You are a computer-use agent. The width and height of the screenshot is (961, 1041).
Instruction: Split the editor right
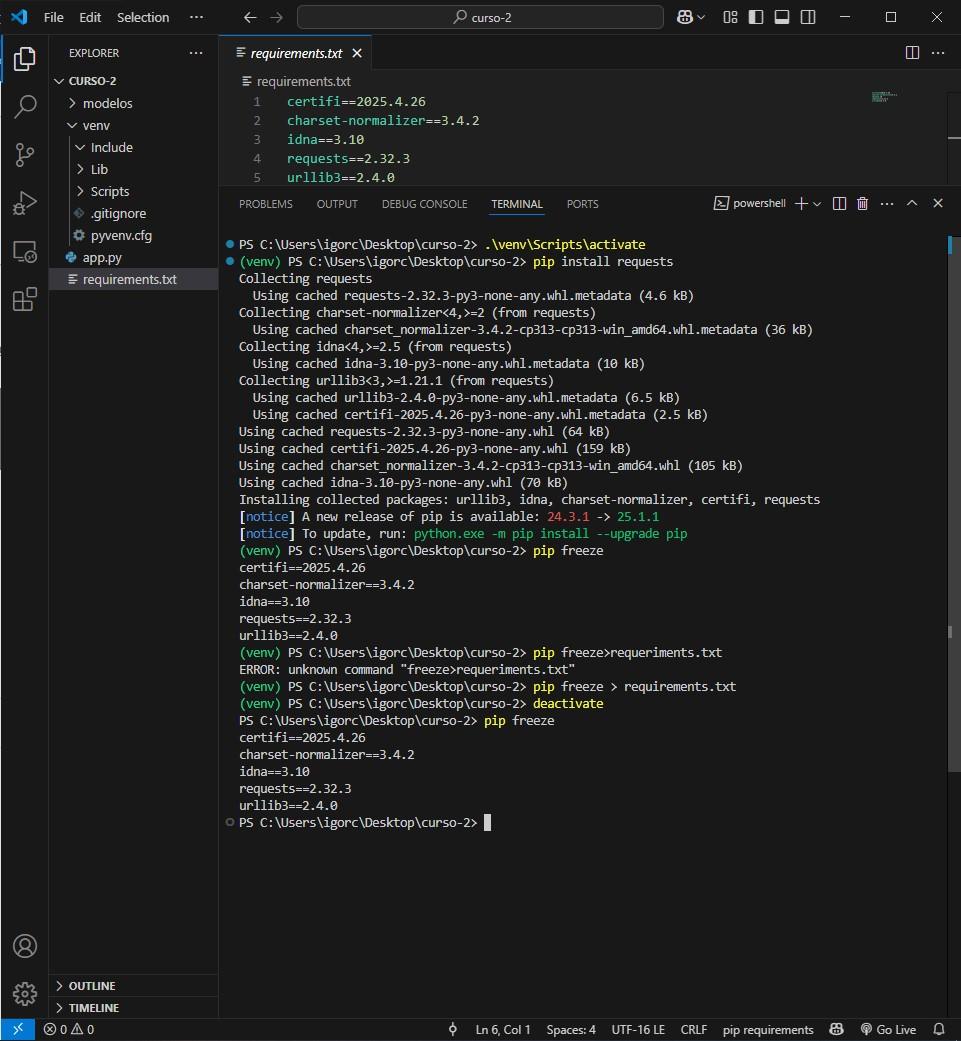point(913,53)
